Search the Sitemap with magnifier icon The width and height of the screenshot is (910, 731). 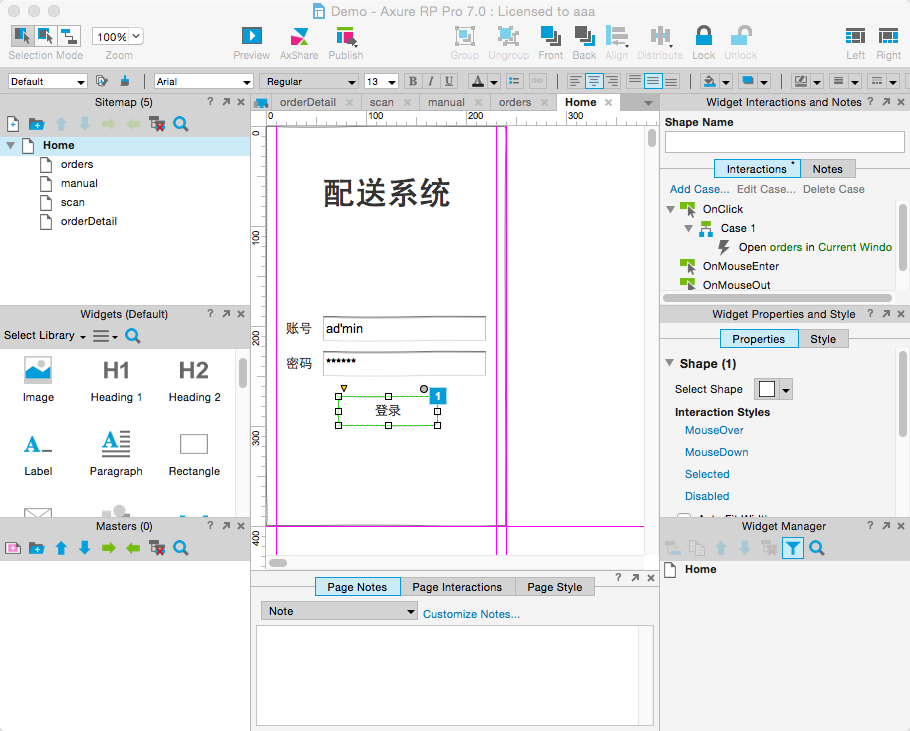point(180,124)
